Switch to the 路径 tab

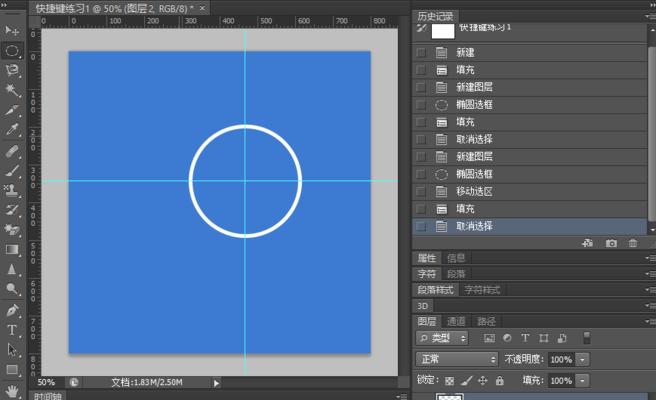click(x=486, y=321)
